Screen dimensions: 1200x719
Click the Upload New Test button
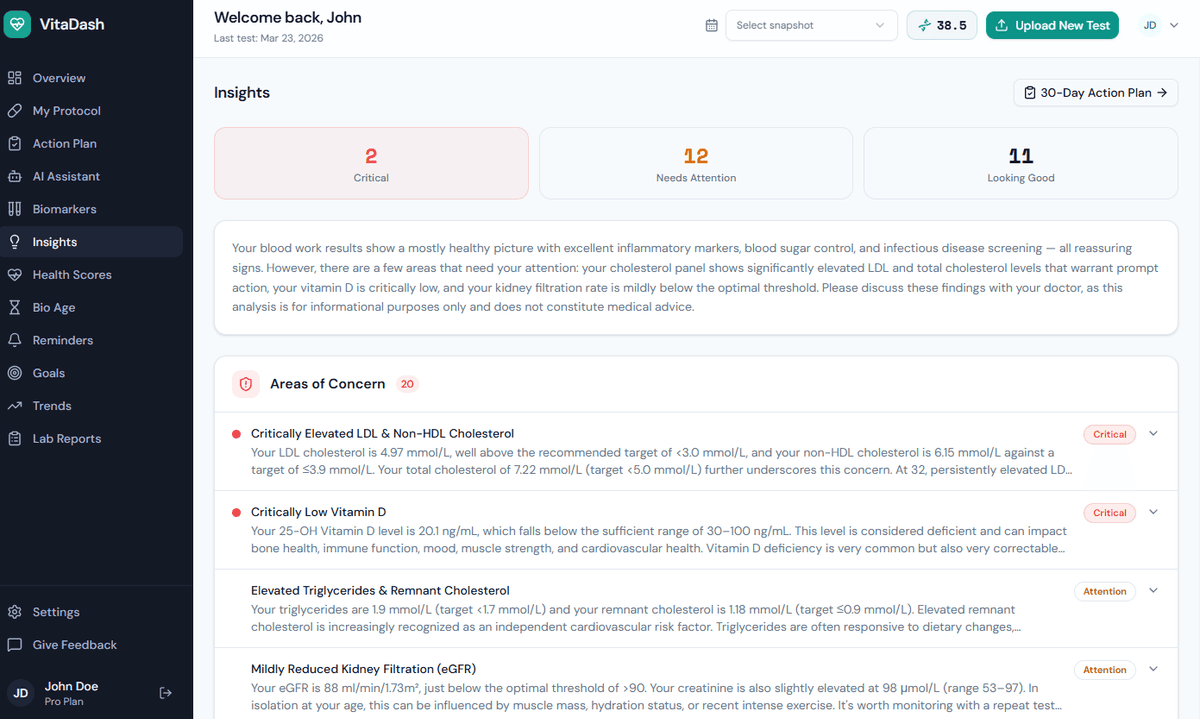[1052, 25]
